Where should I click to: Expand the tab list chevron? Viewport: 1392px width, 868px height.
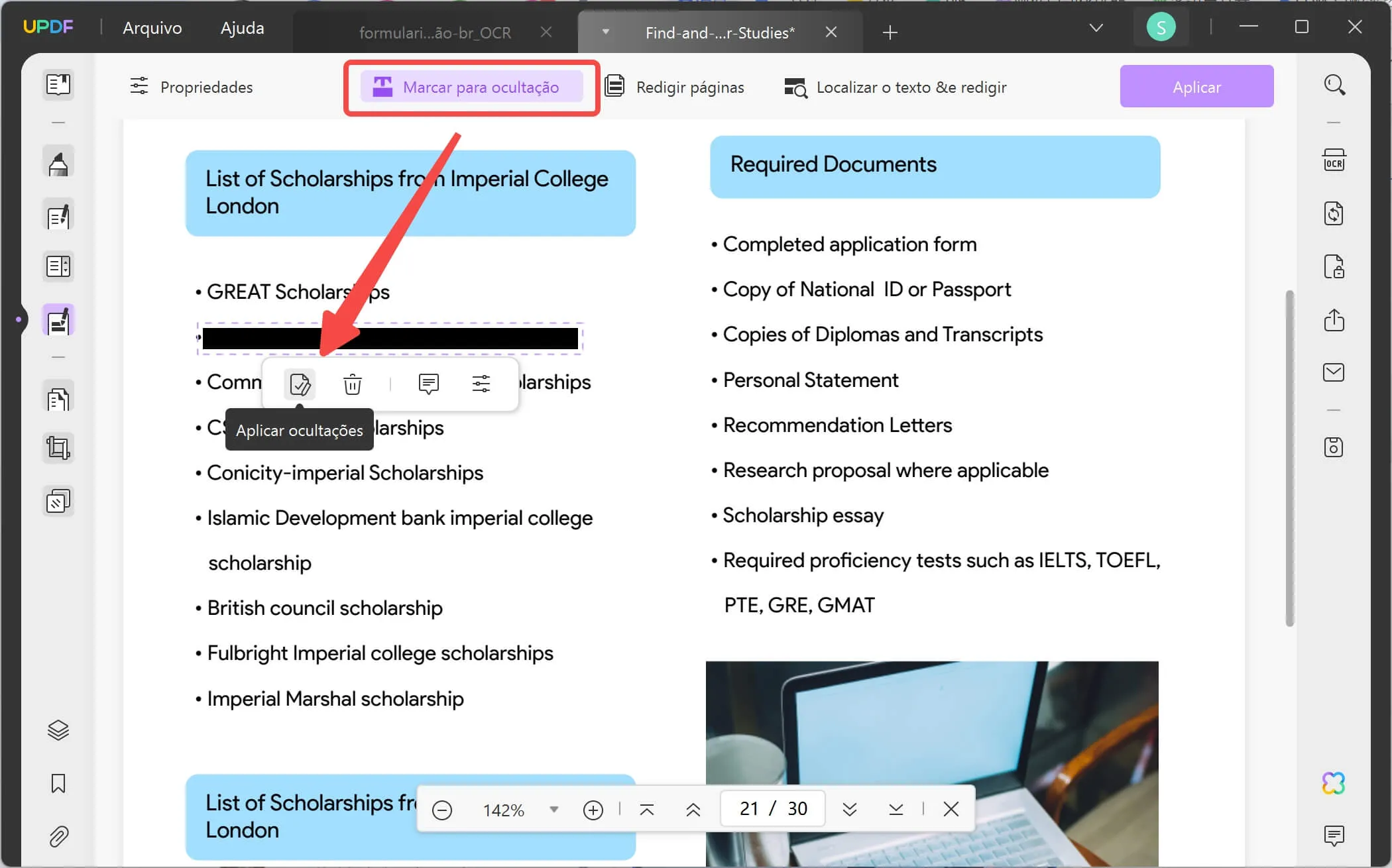1096,28
